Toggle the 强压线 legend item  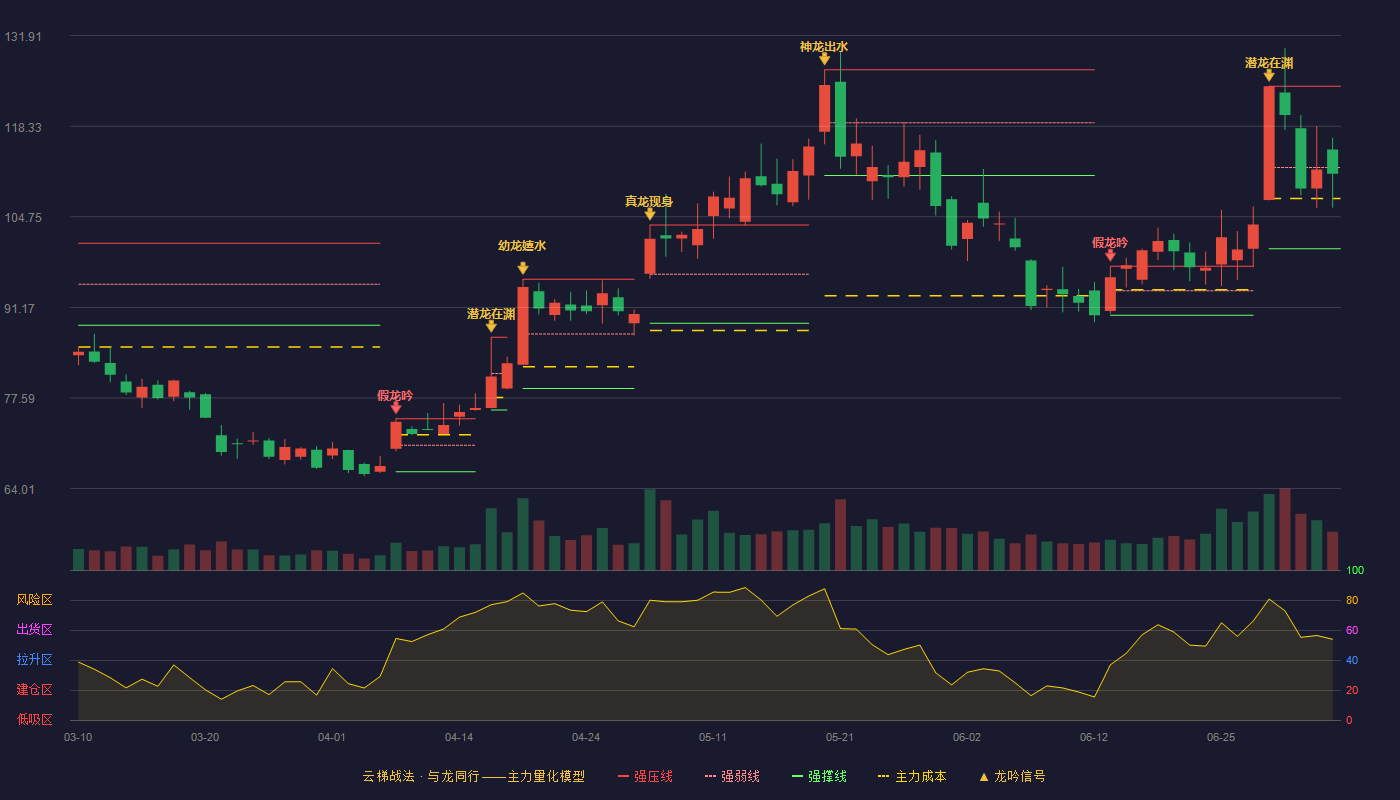[645, 776]
